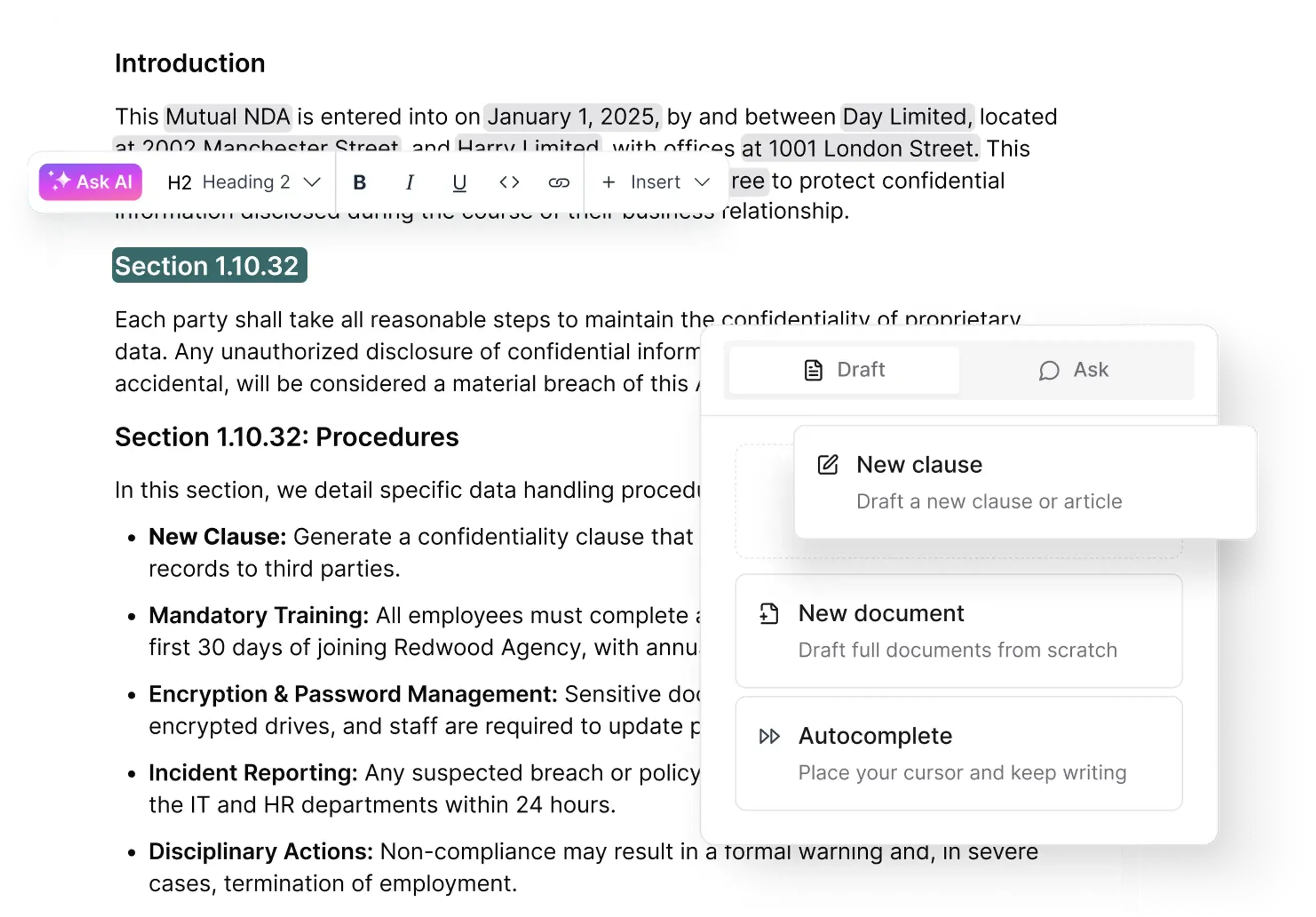Image resolution: width=1316 pixels, height=917 pixels.
Task: Click the Ask AI sparkles icon
Action: point(60,182)
